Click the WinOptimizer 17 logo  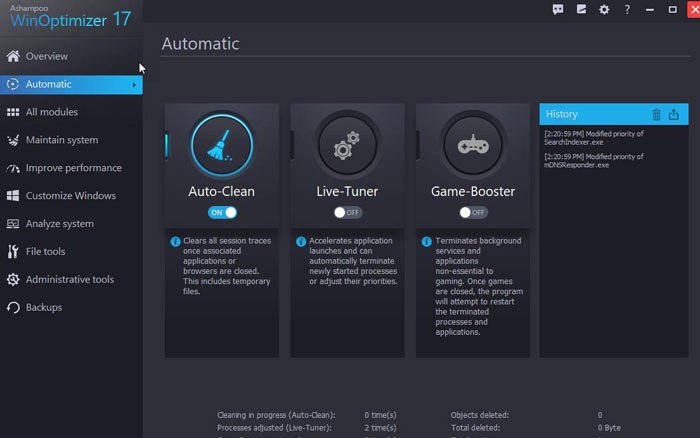coord(70,17)
